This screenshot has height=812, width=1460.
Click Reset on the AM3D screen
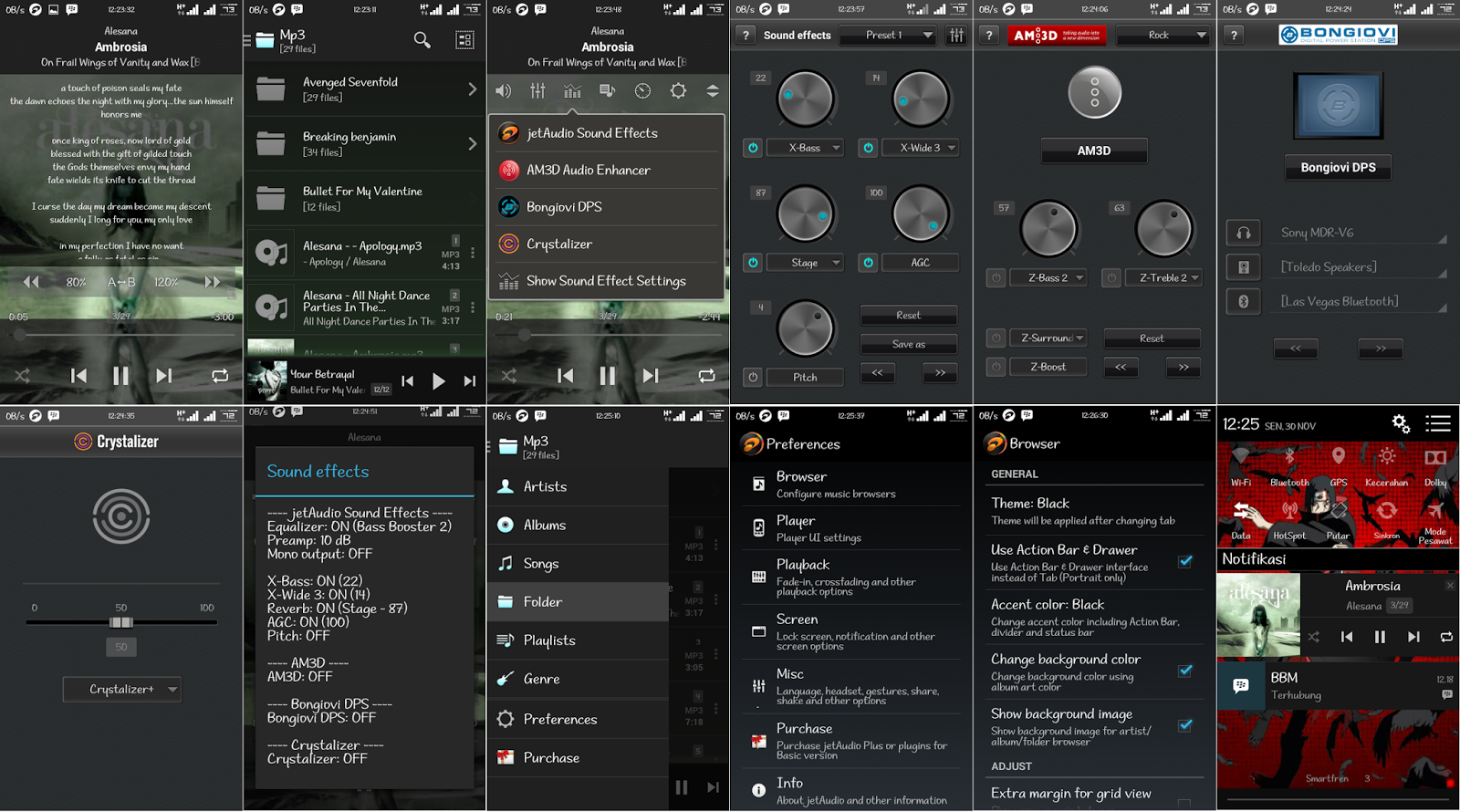click(x=1152, y=338)
